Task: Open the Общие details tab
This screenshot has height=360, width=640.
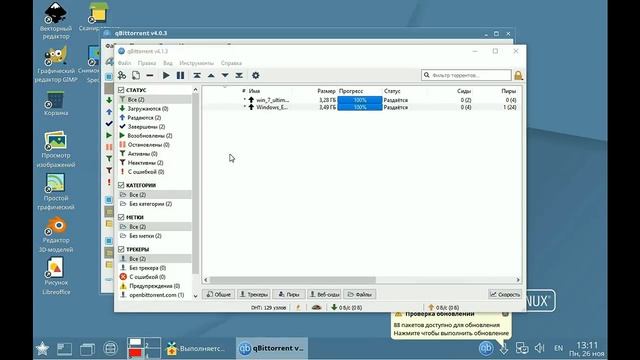Action: pyautogui.click(x=219, y=294)
